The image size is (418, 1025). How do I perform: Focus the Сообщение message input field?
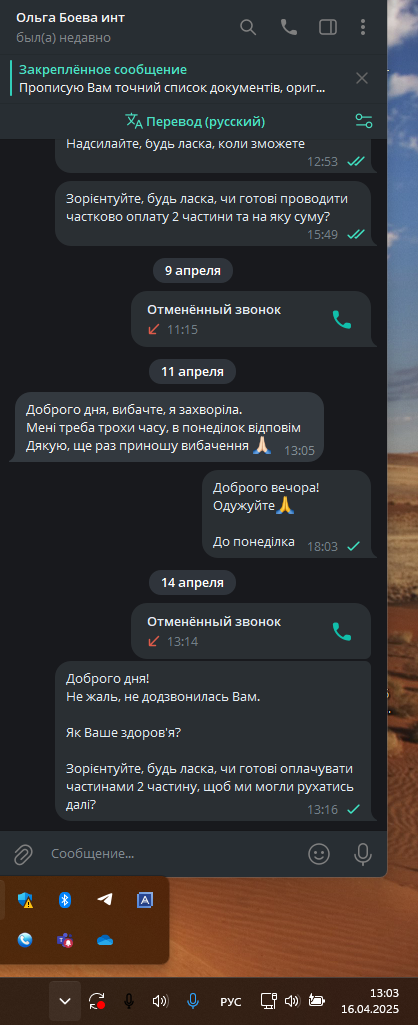[173, 853]
